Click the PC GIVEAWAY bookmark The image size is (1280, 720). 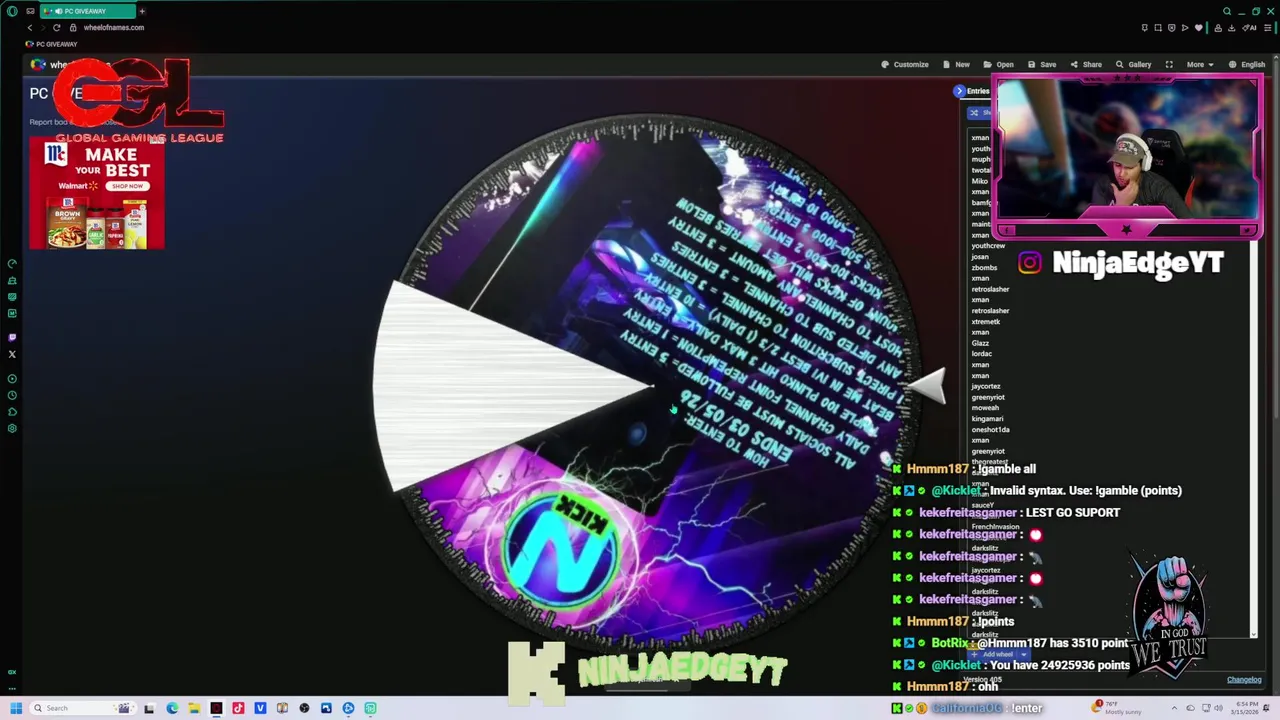tap(52, 44)
